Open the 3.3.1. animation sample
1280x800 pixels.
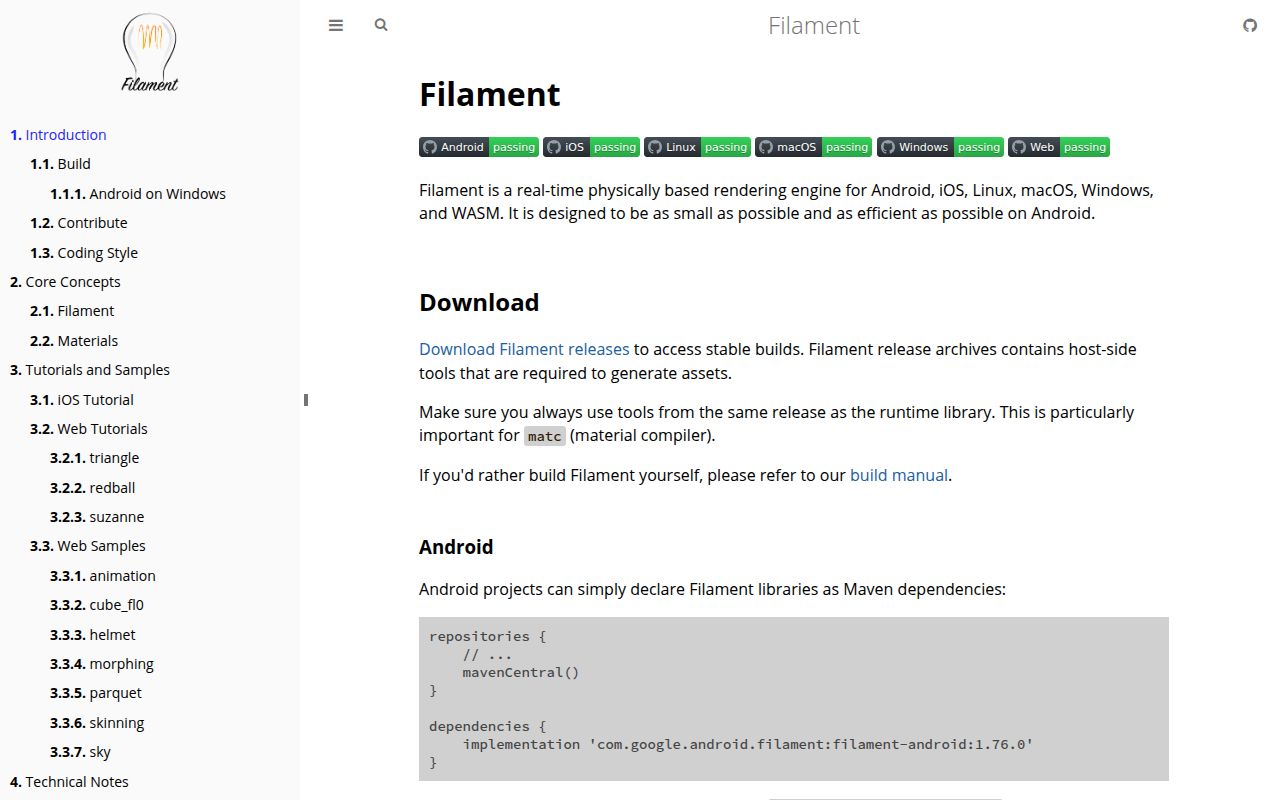(103, 576)
